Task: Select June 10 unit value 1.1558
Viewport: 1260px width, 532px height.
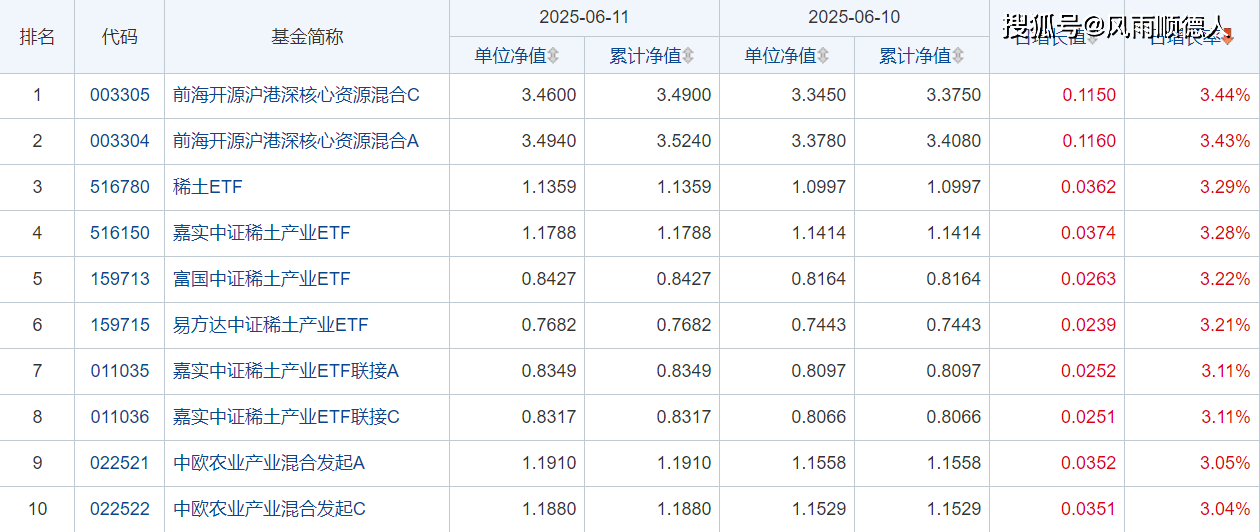Action: tap(819, 464)
